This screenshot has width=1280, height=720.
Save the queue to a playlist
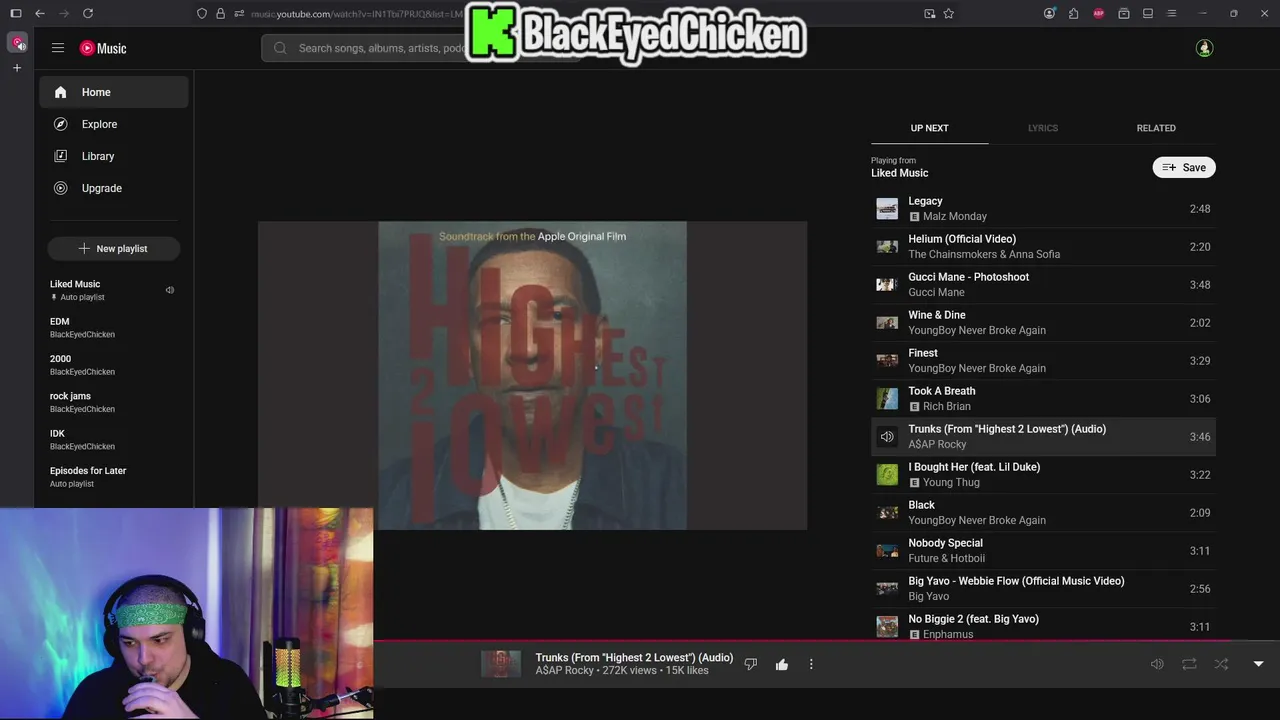coord(1184,167)
